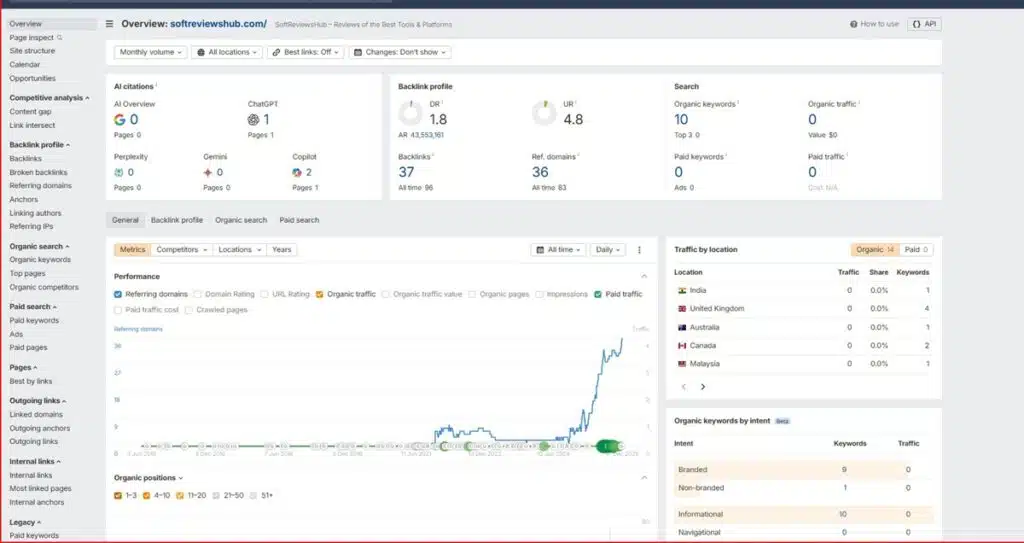The width and height of the screenshot is (1024, 543).
Task: Click the DR donut chart icon
Action: click(x=411, y=113)
